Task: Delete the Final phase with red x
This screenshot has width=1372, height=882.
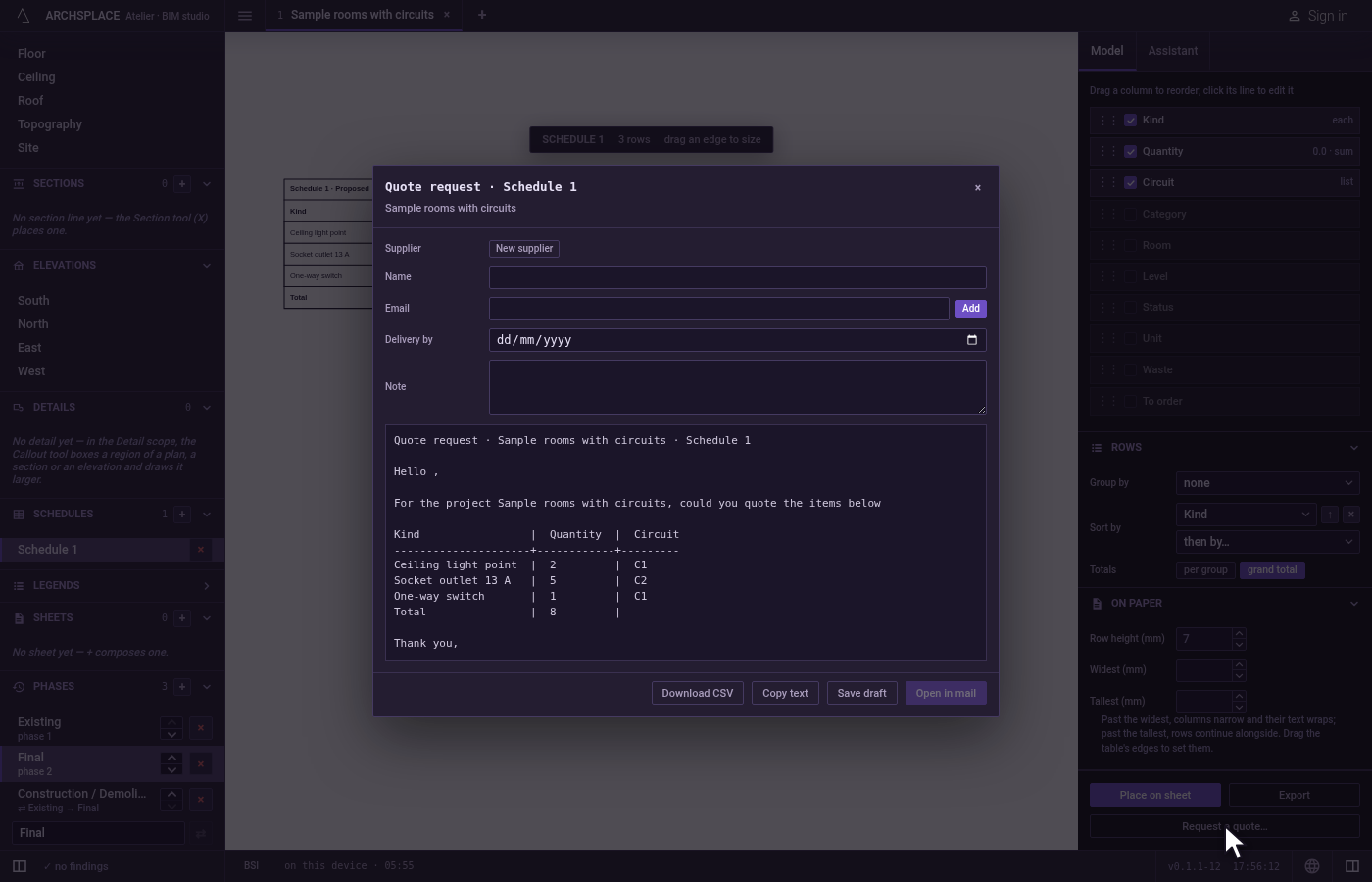Action: pos(201,763)
